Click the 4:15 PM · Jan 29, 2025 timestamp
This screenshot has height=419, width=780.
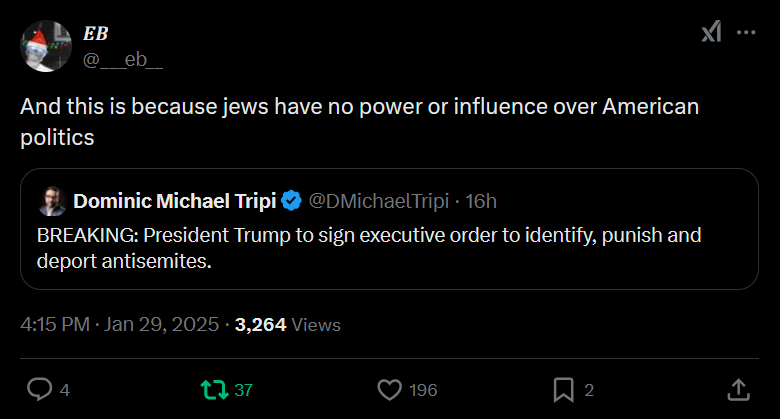121,325
